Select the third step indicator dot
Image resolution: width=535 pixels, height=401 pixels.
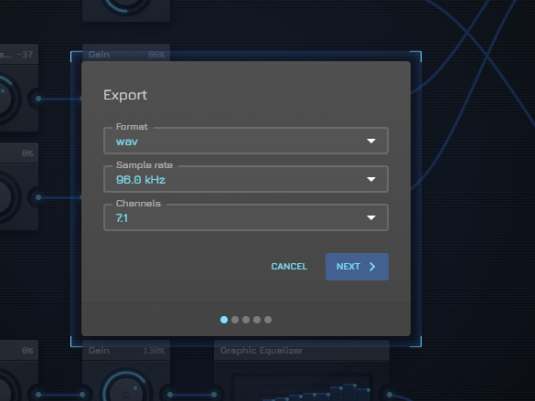click(x=246, y=319)
